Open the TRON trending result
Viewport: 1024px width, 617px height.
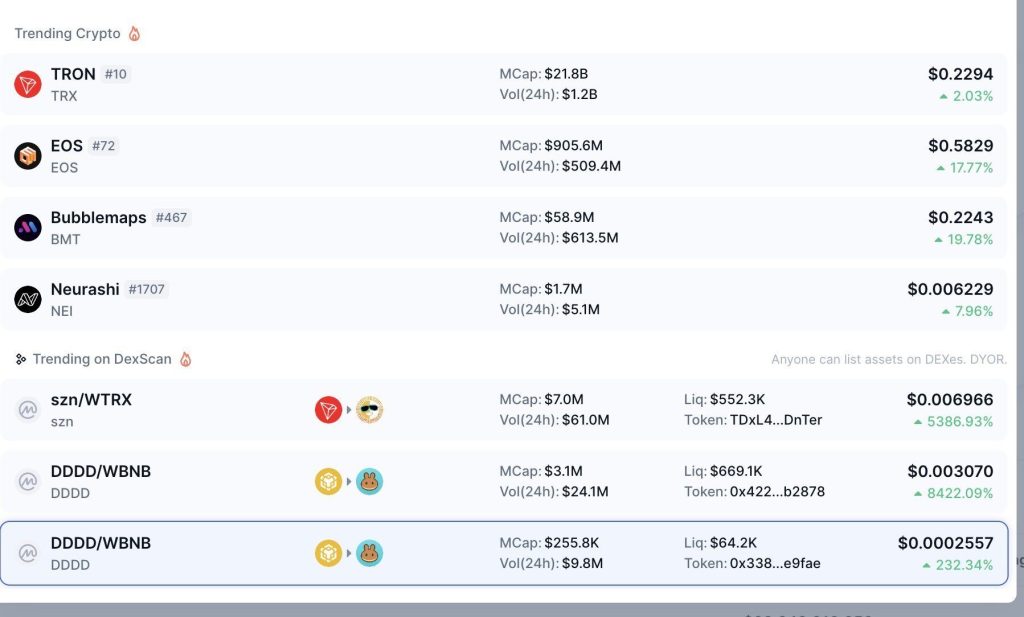(504, 84)
